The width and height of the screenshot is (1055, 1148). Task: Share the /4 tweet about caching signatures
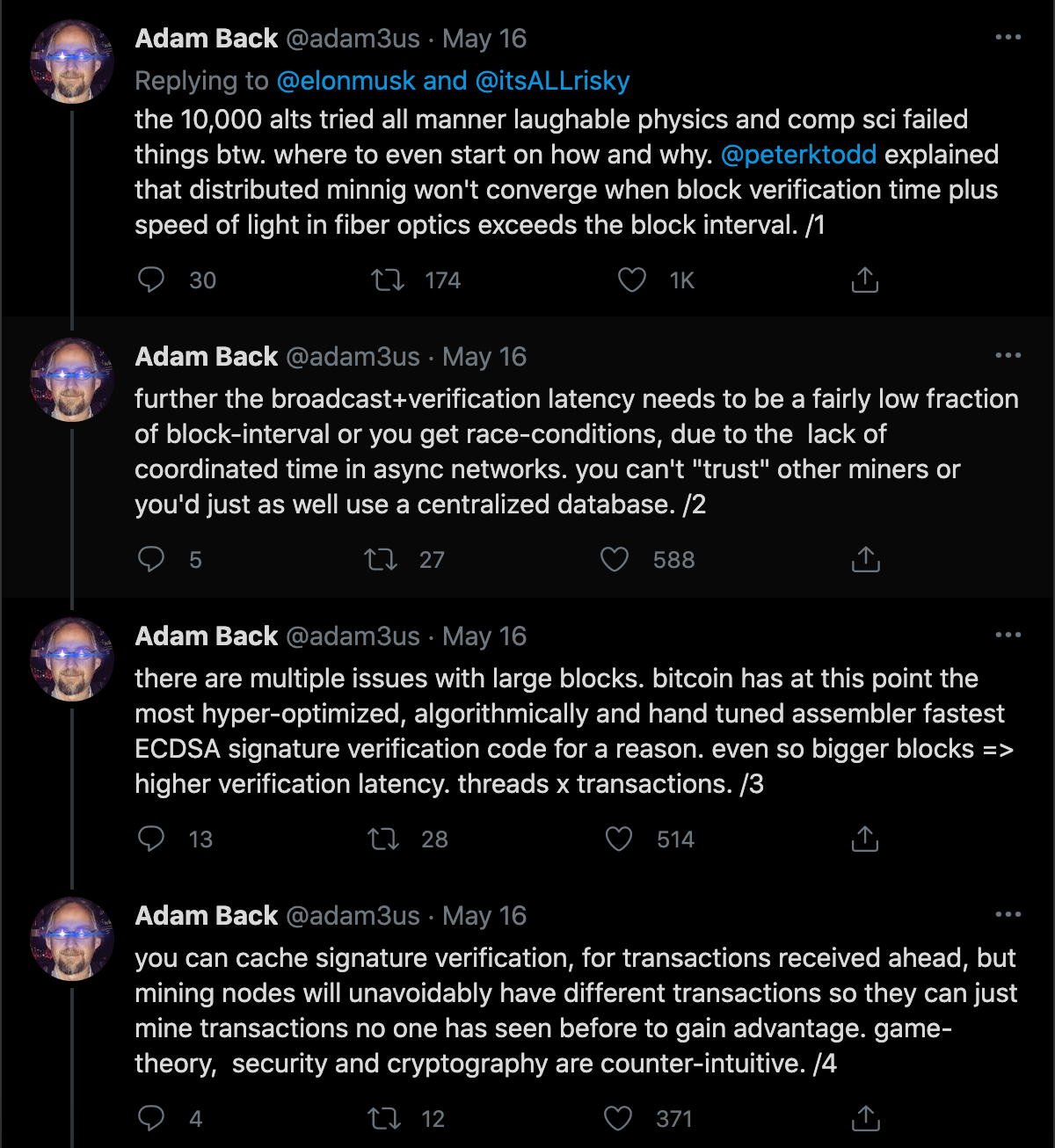[865, 1118]
